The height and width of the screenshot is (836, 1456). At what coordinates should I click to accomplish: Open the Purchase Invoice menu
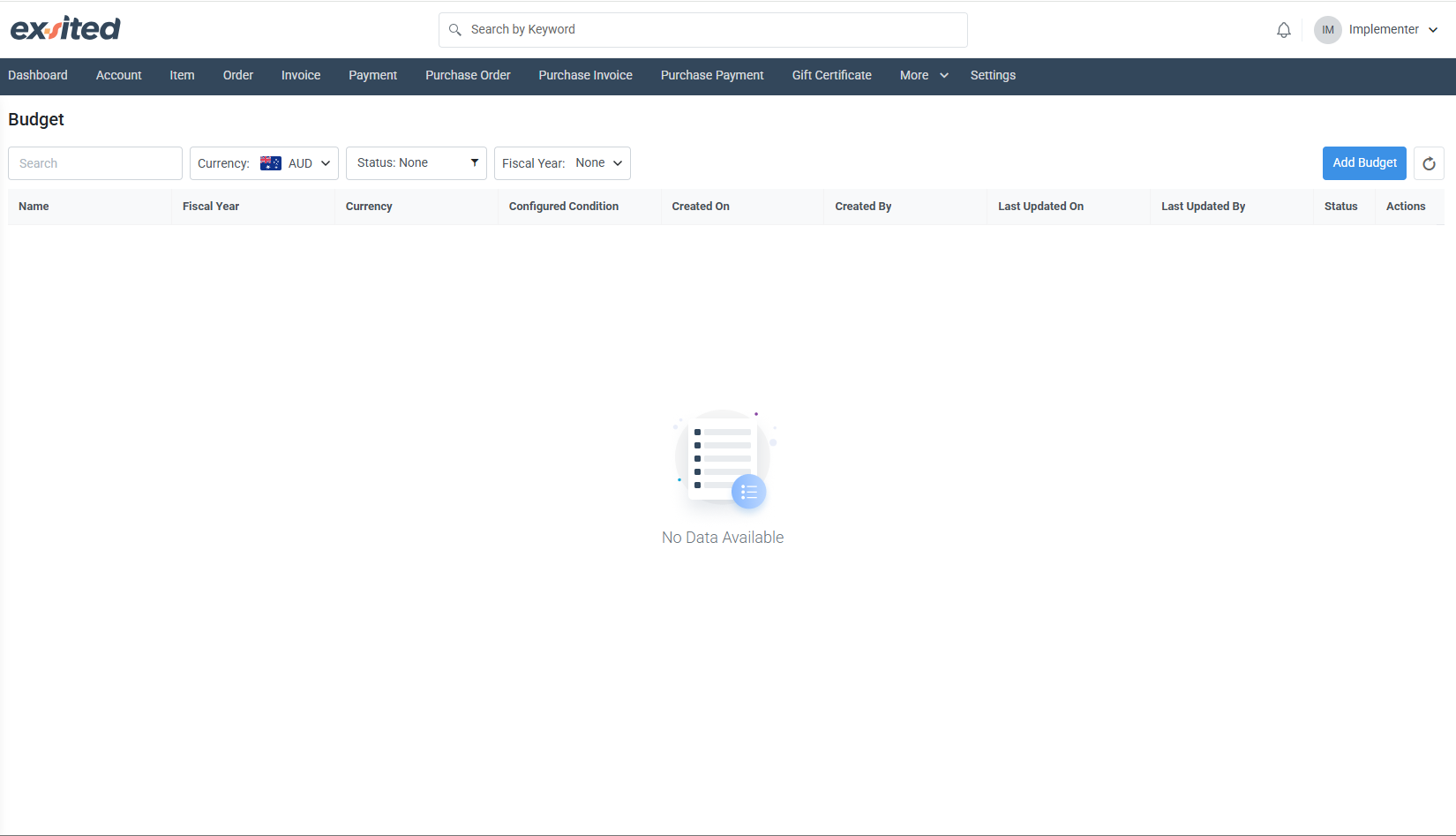pyautogui.click(x=586, y=76)
